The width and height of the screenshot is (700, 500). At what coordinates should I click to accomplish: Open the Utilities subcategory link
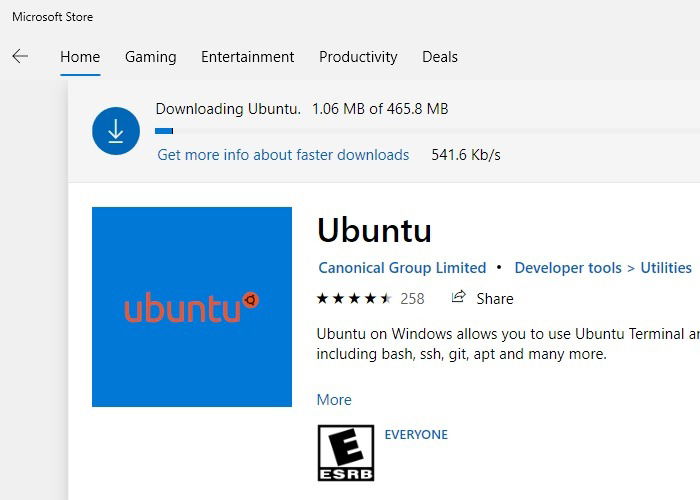point(666,268)
